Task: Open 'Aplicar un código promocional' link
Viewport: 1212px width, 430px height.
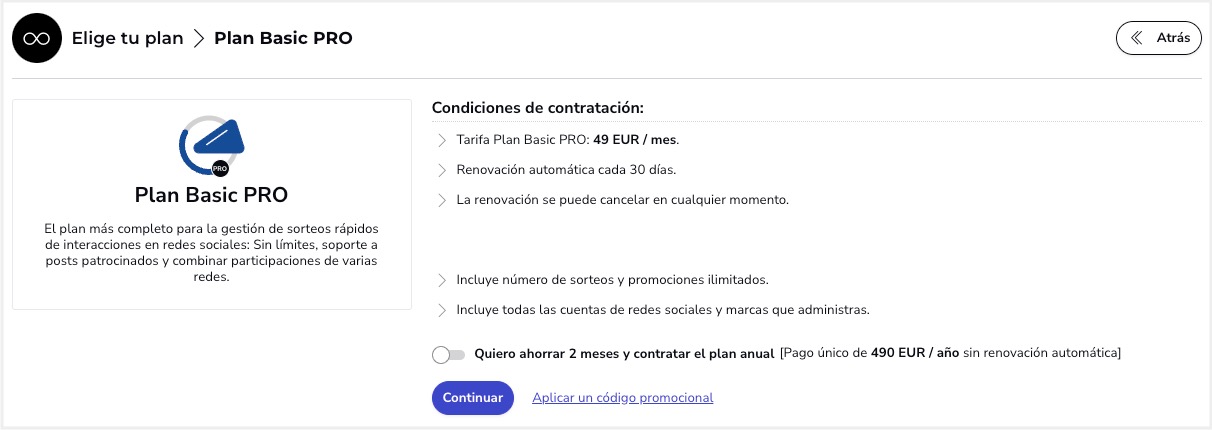Action: pyautogui.click(x=622, y=397)
